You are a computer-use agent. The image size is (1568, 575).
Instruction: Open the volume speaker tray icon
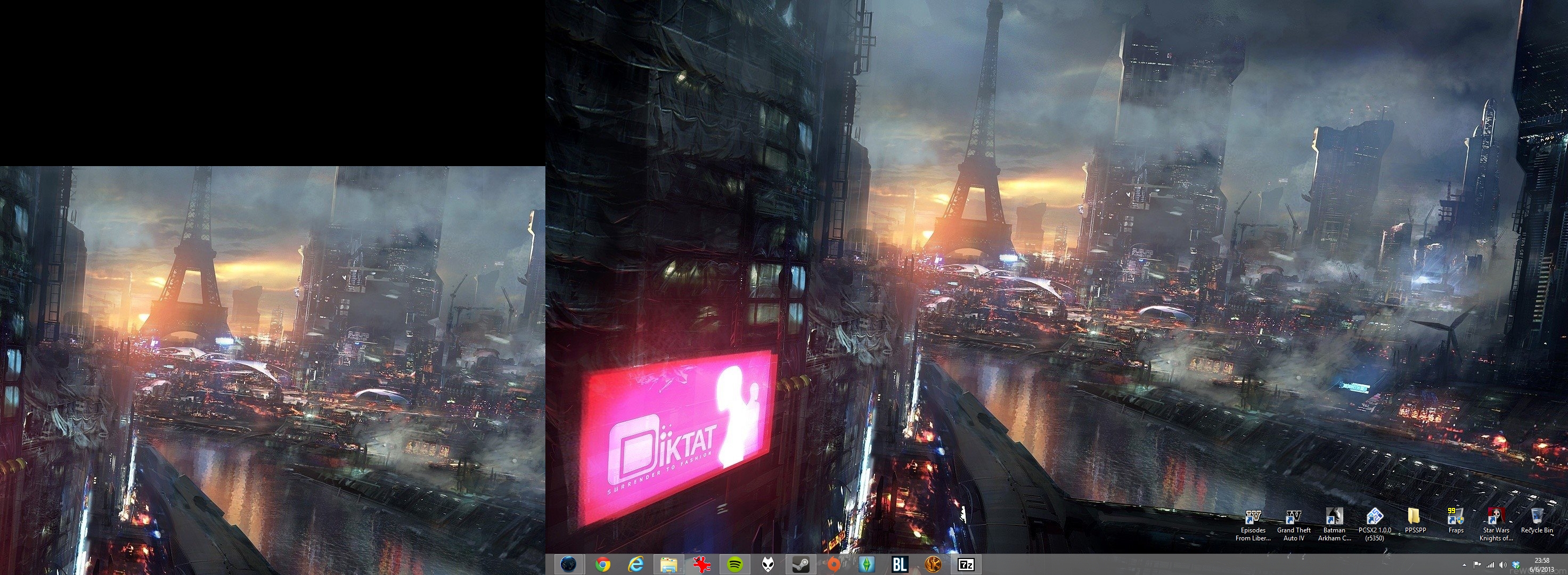[1503, 565]
